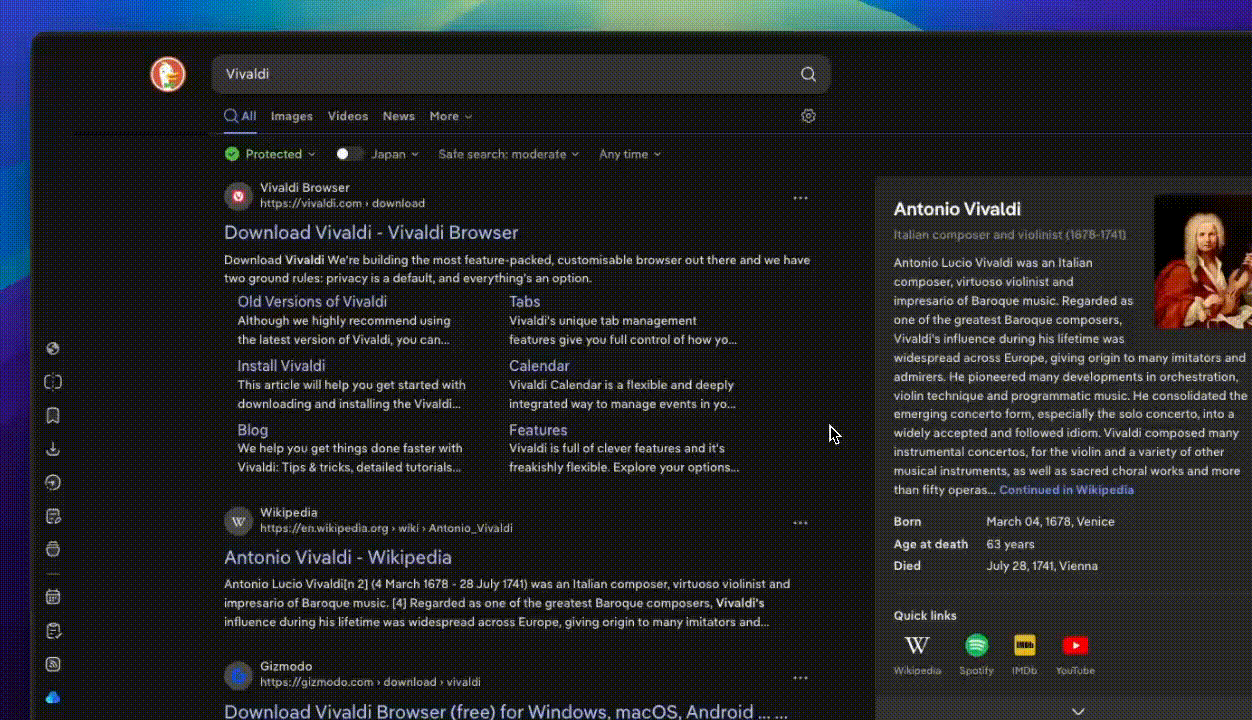Screen dimensions: 1252x720
Task: Open the Safe search: moderate dropdown
Action: [x=509, y=154]
